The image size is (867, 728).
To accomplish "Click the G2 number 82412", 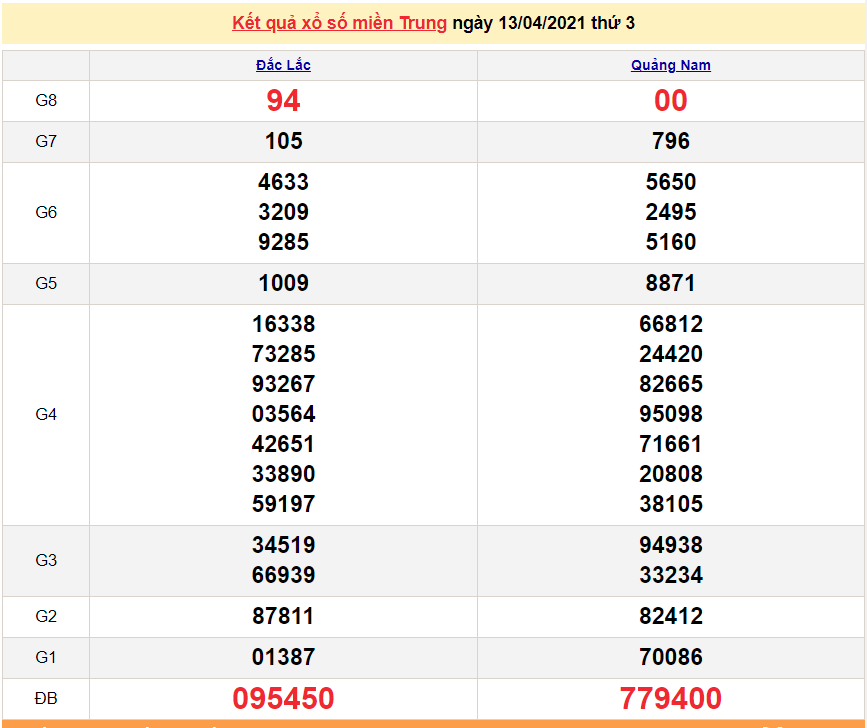I will [670, 616].
